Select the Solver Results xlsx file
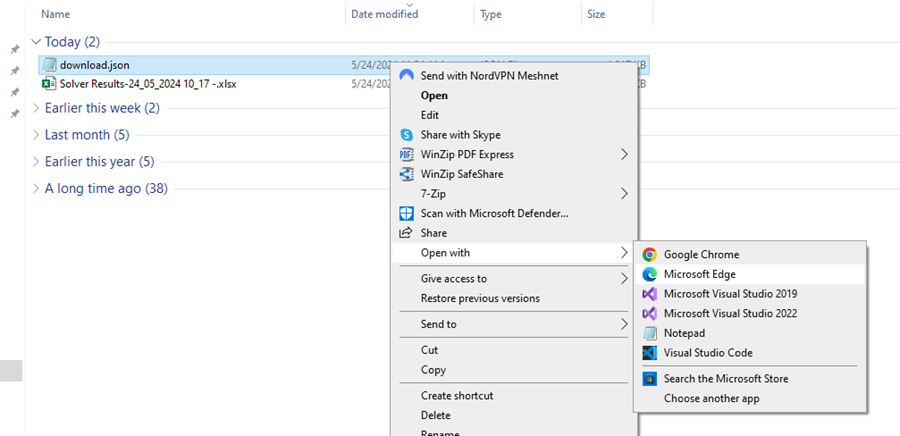Screen dimensions: 900x436 pos(147,84)
